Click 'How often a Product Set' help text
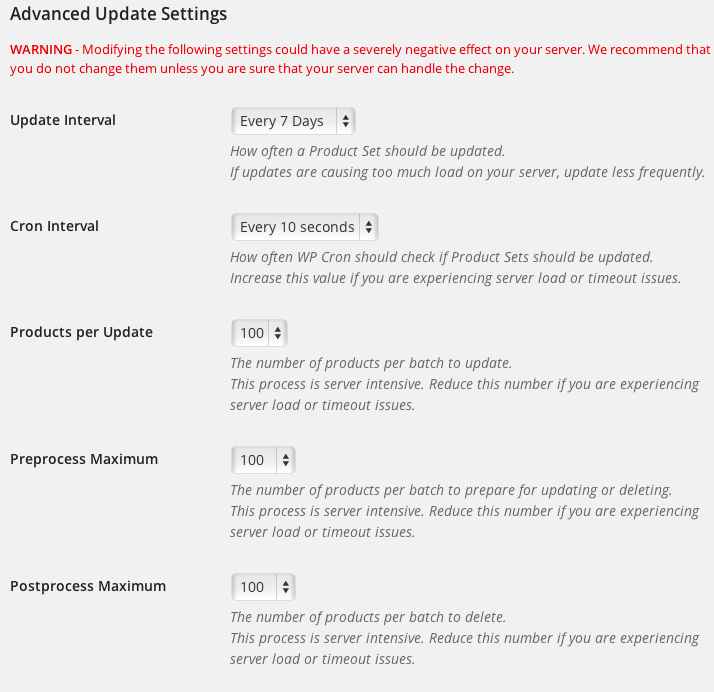Image resolution: width=714 pixels, height=692 pixels. (367, 151)
